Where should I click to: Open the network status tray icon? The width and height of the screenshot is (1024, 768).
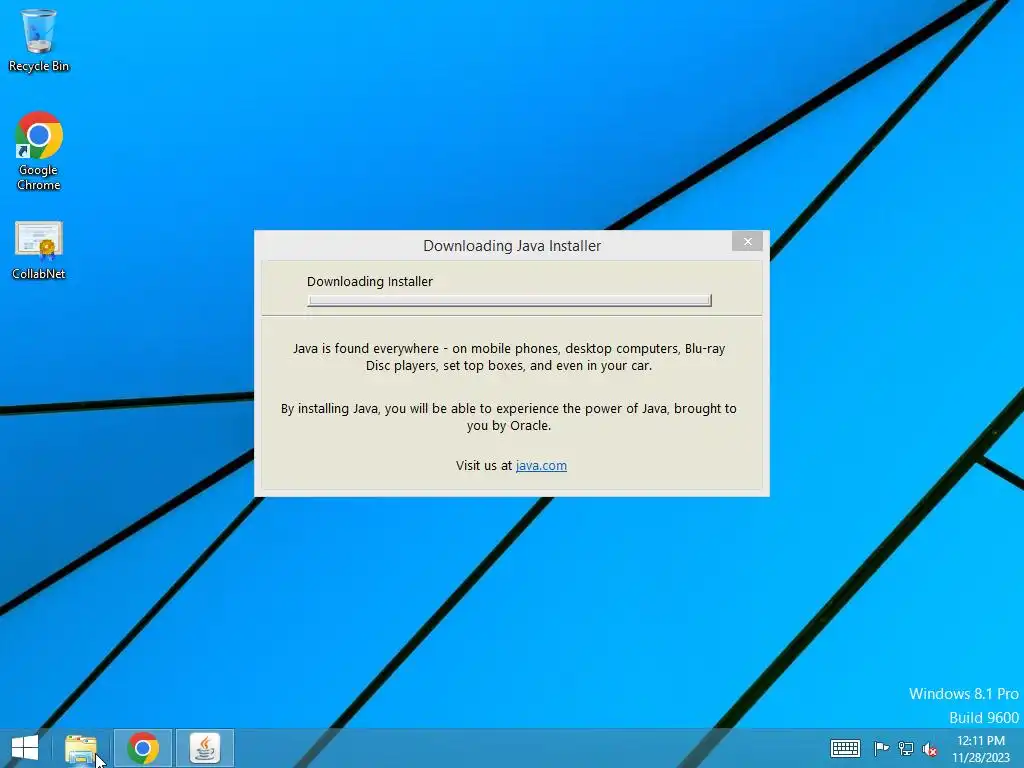pyautogui.click(x=906, y=748)
